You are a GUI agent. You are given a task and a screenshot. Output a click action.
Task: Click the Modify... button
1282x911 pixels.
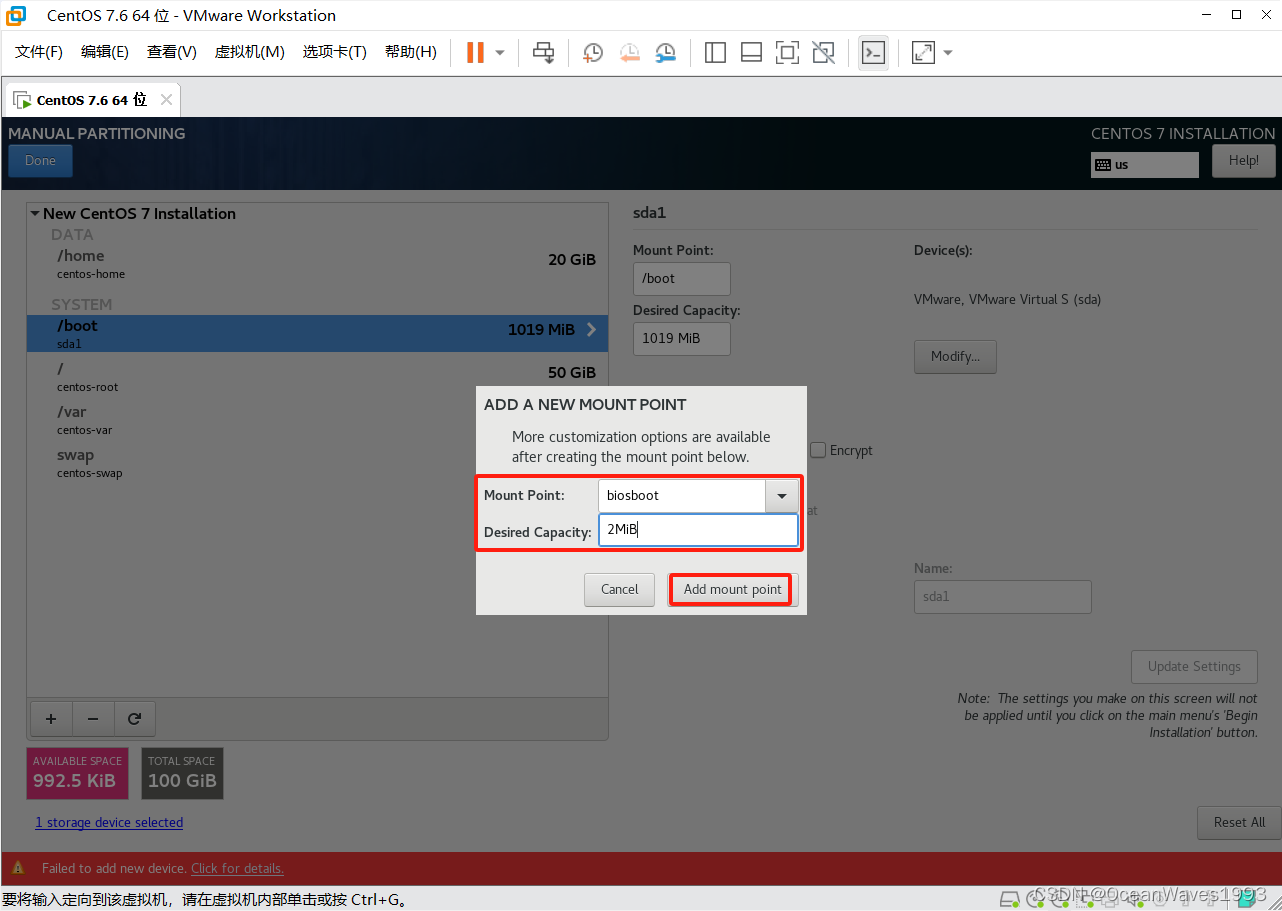pos(955,356)
